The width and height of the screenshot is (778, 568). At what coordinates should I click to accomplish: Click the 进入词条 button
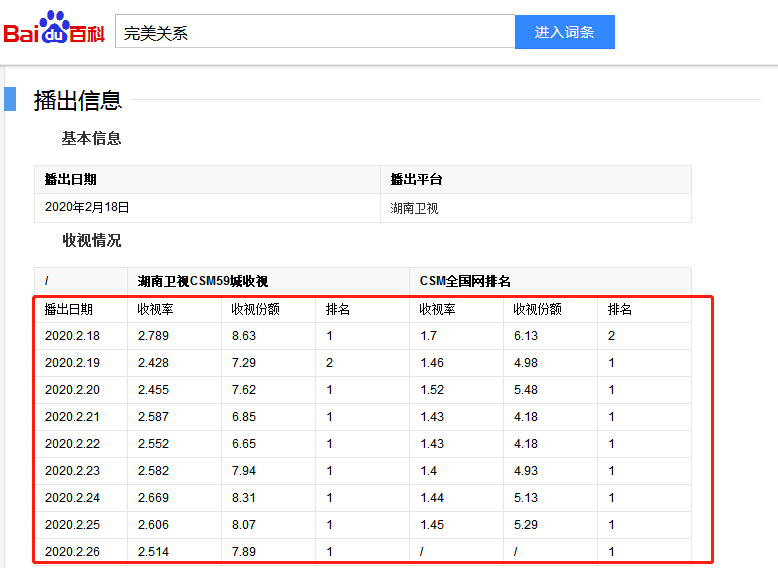(x=565, y=32)
